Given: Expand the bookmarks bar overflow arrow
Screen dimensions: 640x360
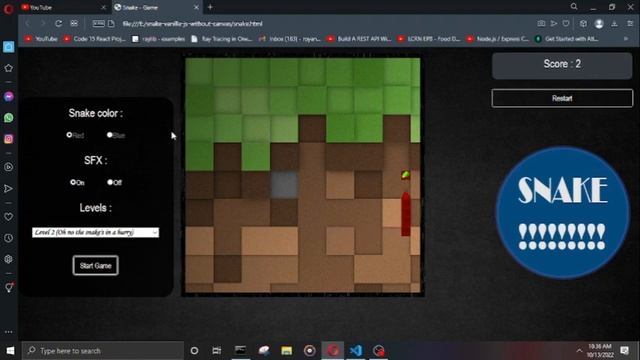Looking at the screenshot, I should 626,39.
